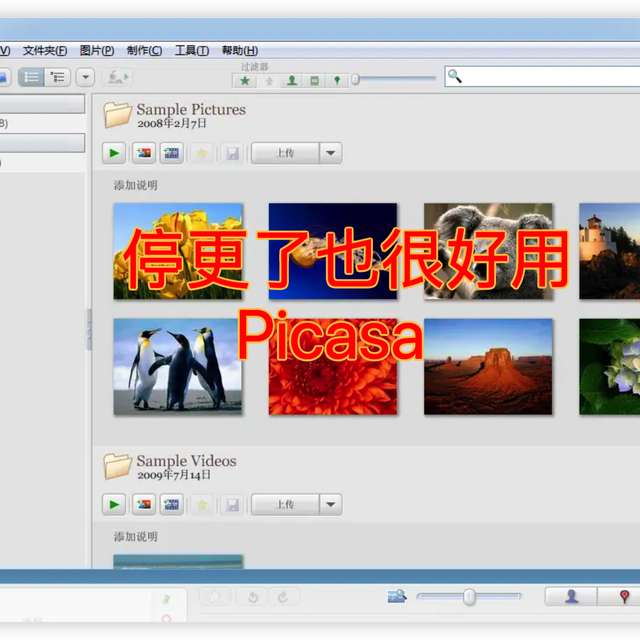Open the view options dropdown arrow
The height and width of the screenshot is (640, 640).
(x=85, y=77)
